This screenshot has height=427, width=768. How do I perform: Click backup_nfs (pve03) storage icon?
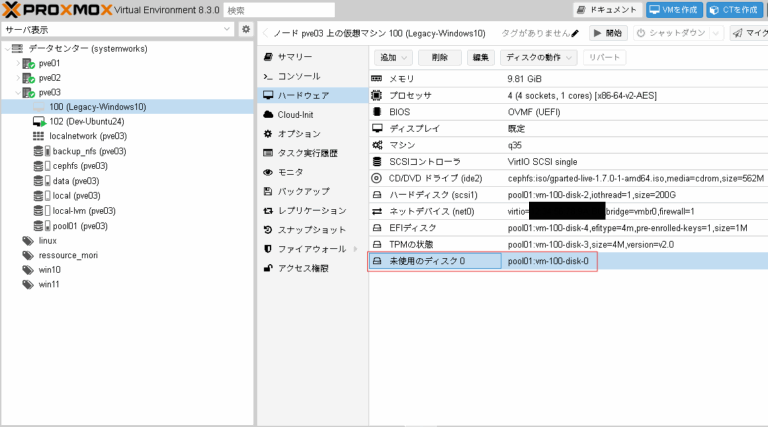[x=42, y=151]
